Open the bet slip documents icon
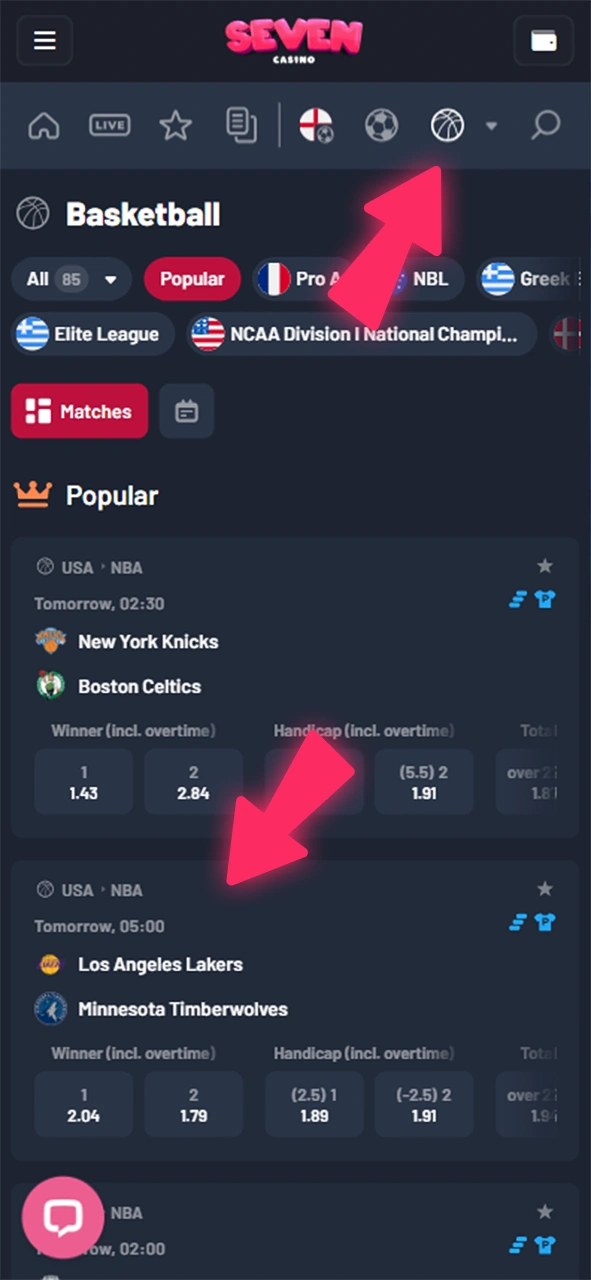 [x=242, y=126]
